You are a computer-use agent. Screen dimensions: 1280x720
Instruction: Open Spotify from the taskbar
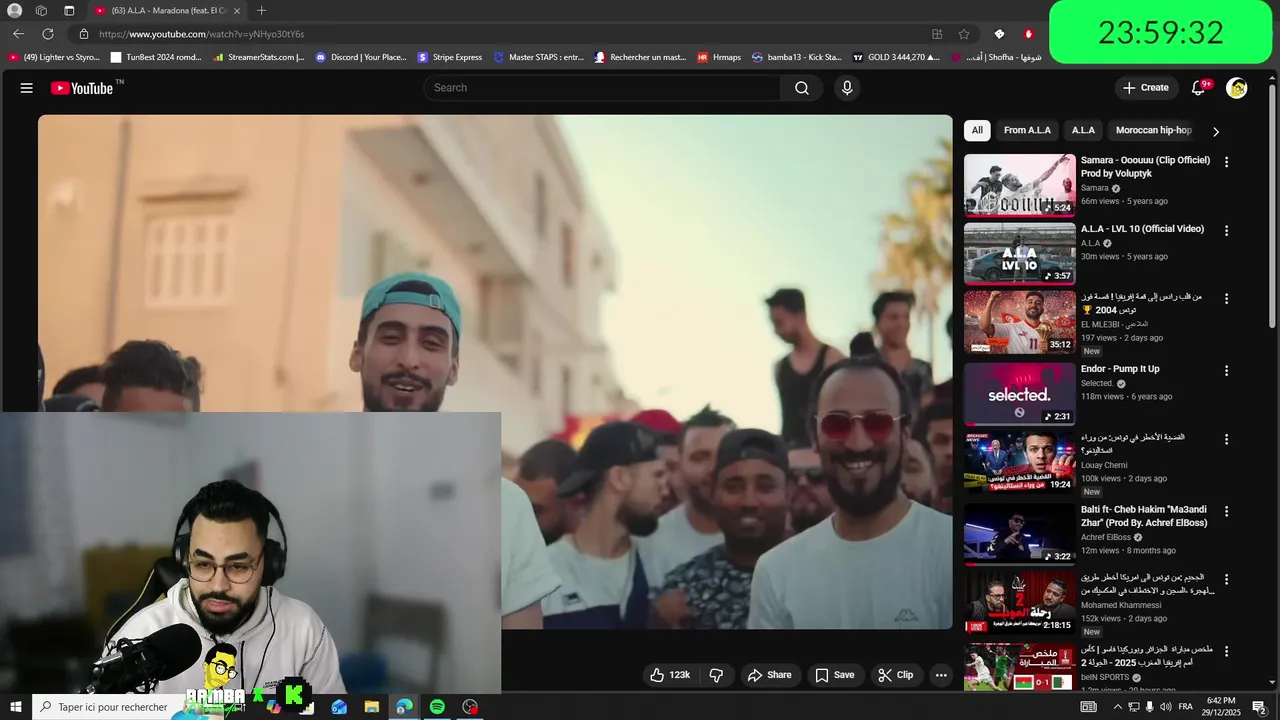pos(437,707)
